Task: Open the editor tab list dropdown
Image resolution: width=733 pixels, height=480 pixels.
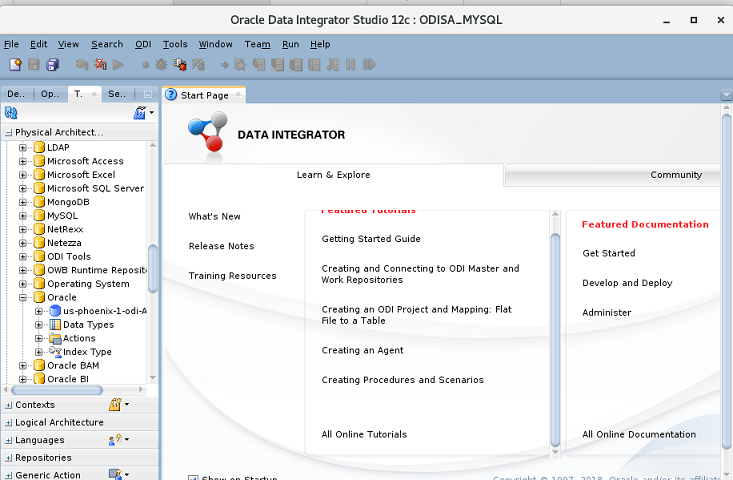Action: [x=726, y=95]
